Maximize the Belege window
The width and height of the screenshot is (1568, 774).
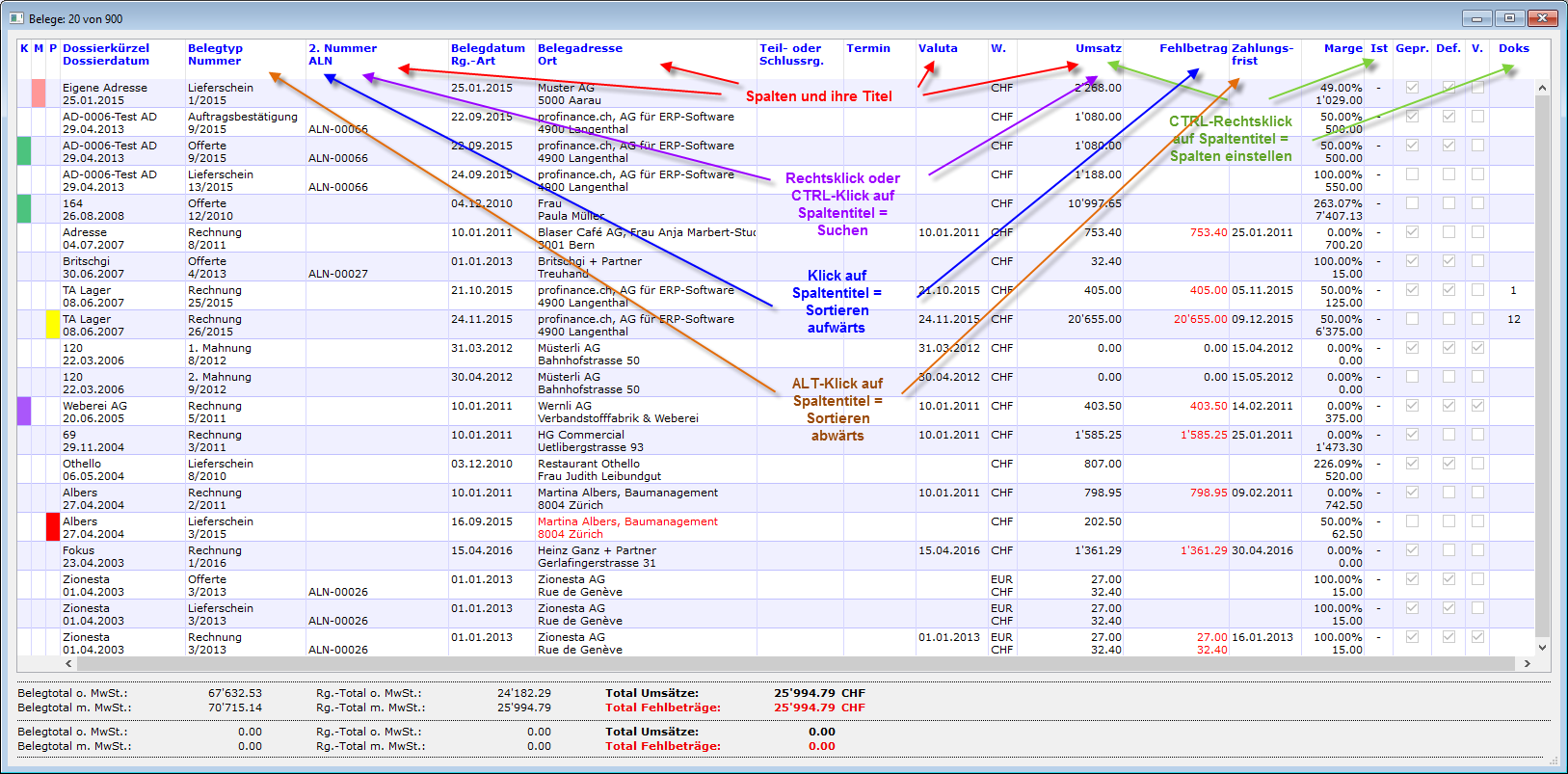tap(1510, 18)
